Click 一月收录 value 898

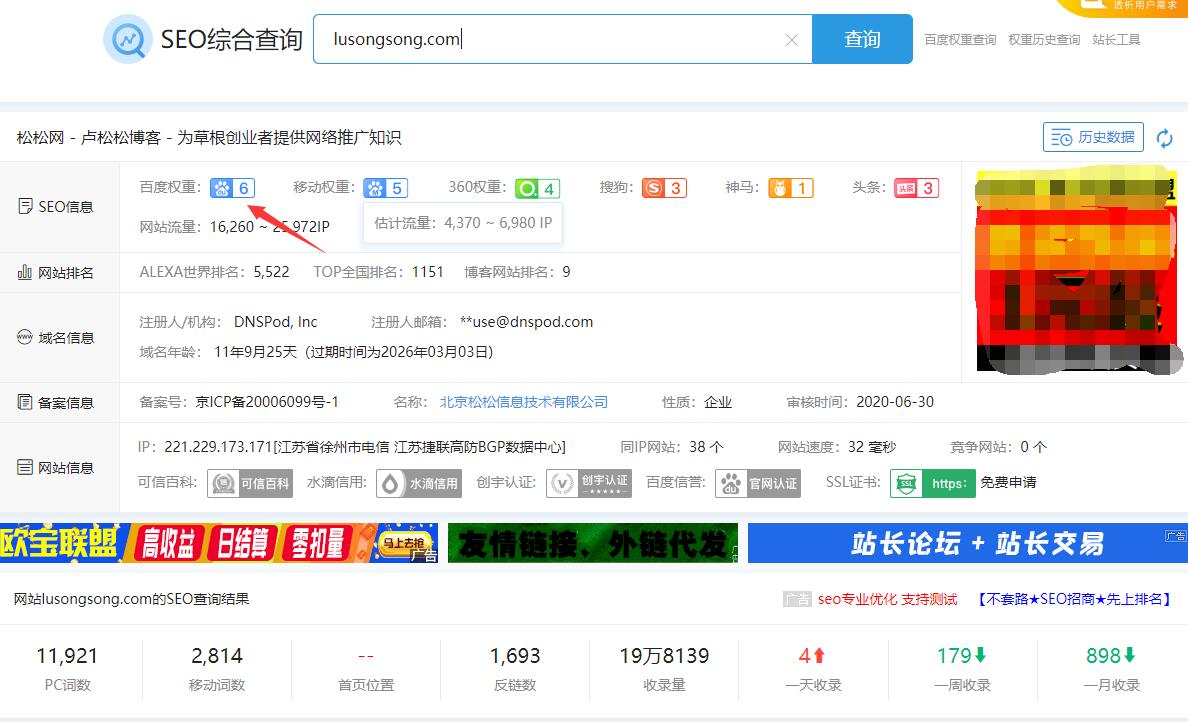1111,655
